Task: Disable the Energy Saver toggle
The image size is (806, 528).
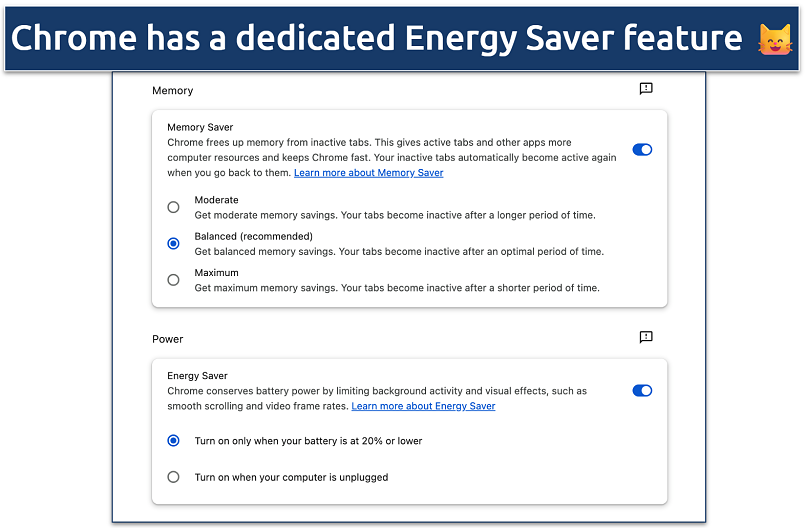Action: point(642,390)
